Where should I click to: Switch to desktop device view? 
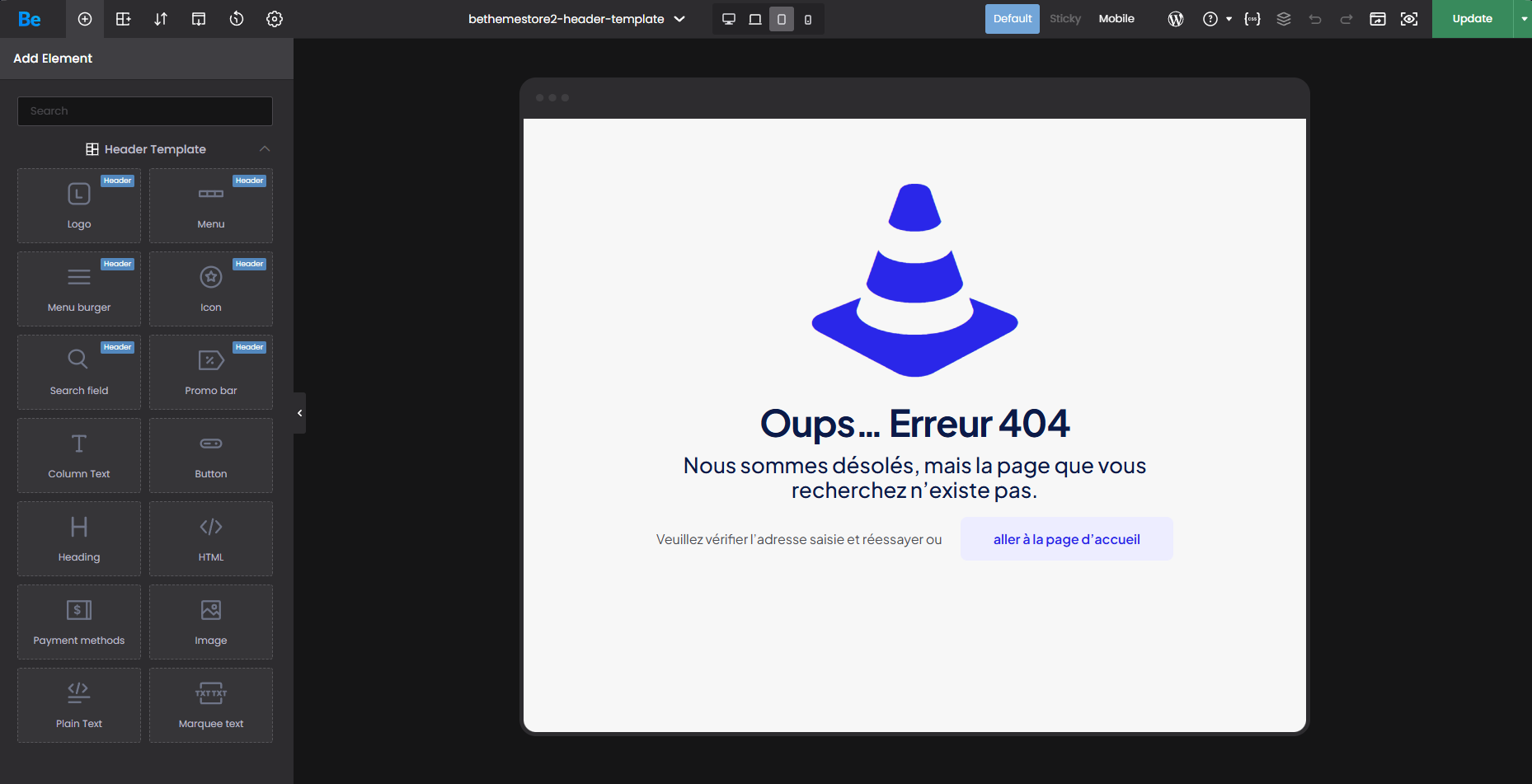click(729, 19)
